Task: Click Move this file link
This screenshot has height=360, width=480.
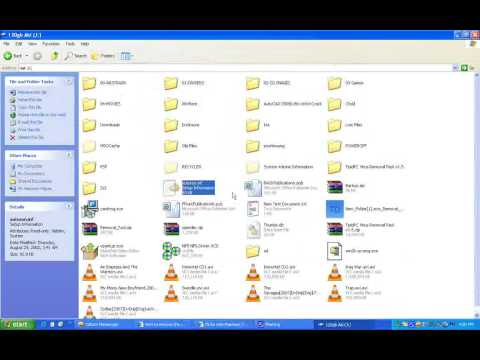Action: pos(30,100)
